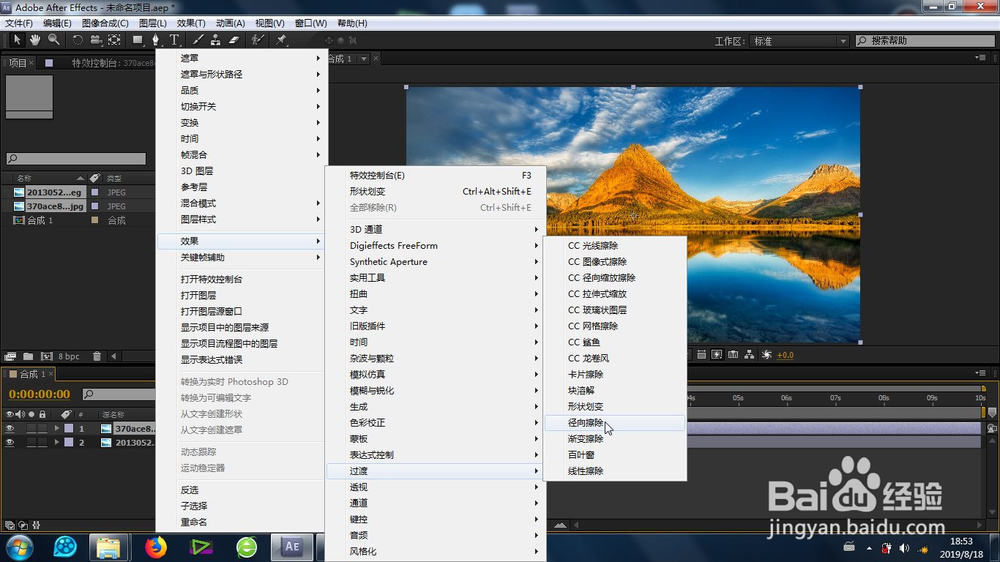Image resolution: width=1000 pixels, height=562 pixels.
Task: Open Firefox from the taskbar
Action: coord(155,547)
